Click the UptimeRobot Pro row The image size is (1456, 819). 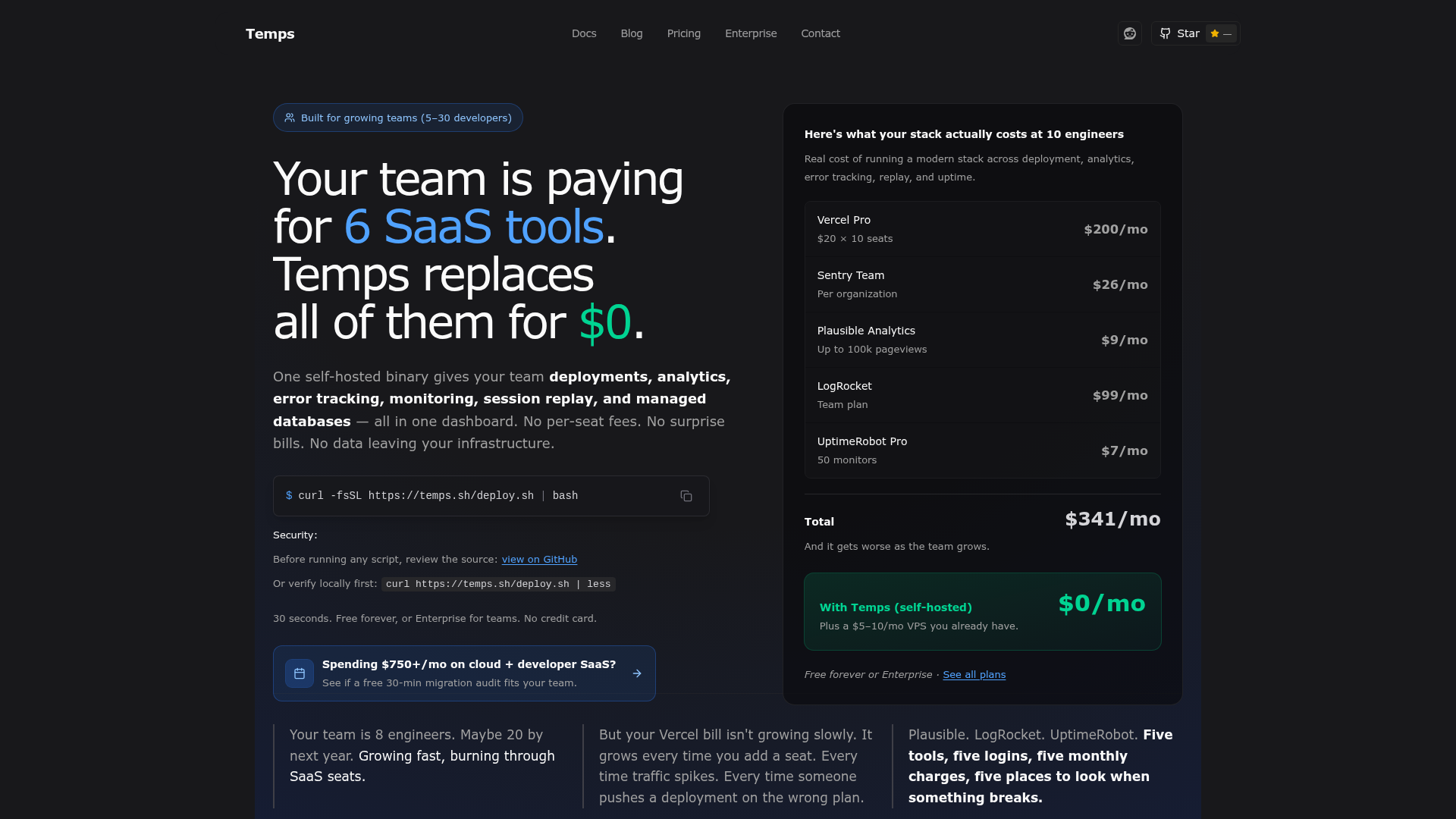tap(982, 450)
